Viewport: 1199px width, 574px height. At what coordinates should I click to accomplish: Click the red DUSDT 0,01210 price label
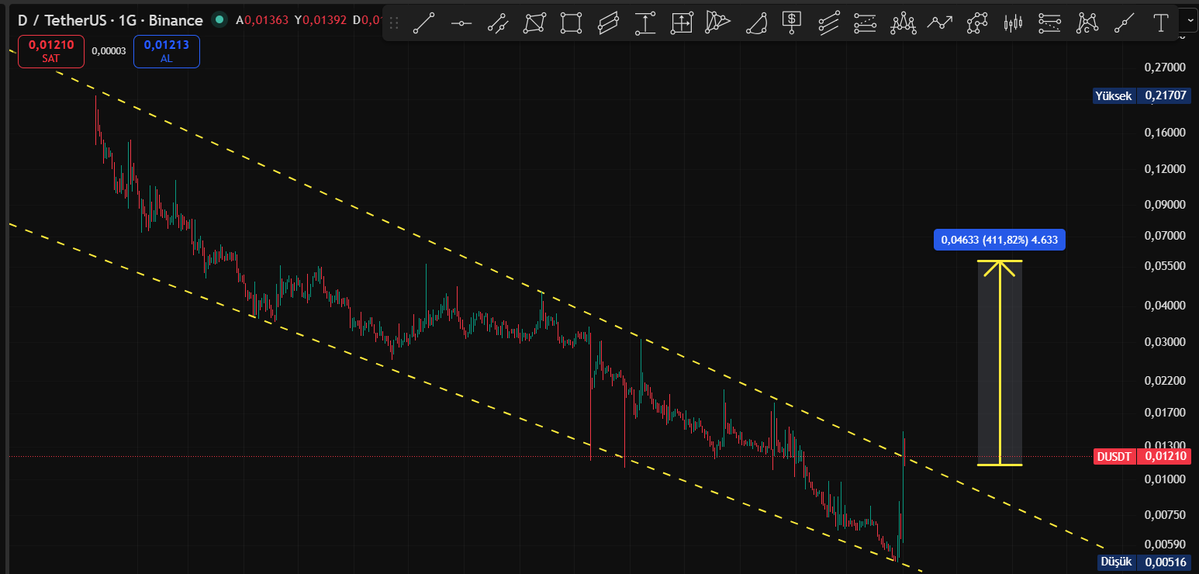pos(1142,456)
